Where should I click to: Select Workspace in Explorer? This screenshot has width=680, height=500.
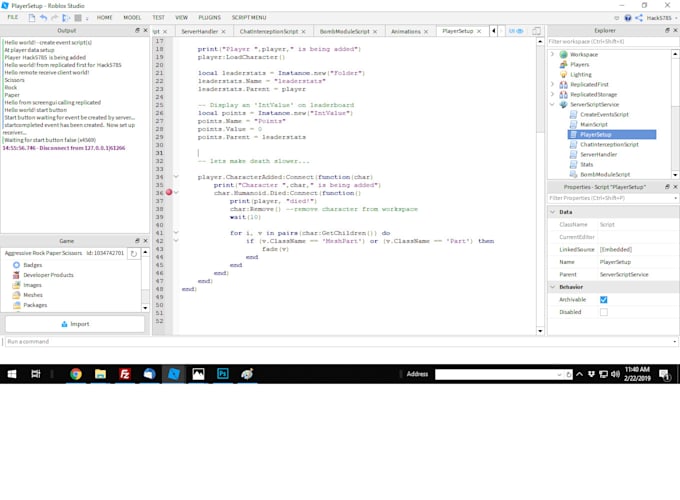coord(584,55)
